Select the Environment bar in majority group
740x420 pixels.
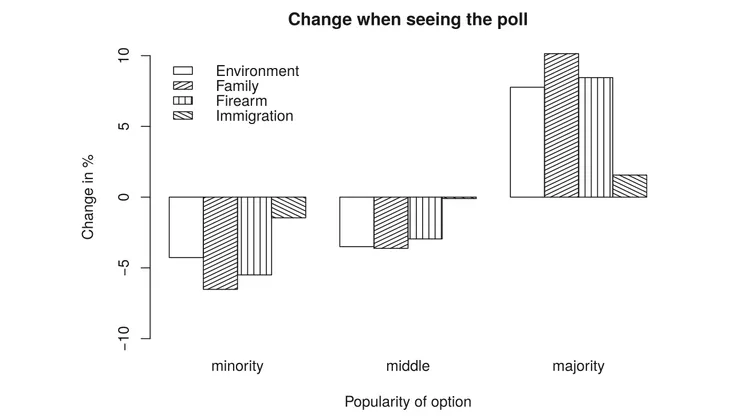[527, 142]
